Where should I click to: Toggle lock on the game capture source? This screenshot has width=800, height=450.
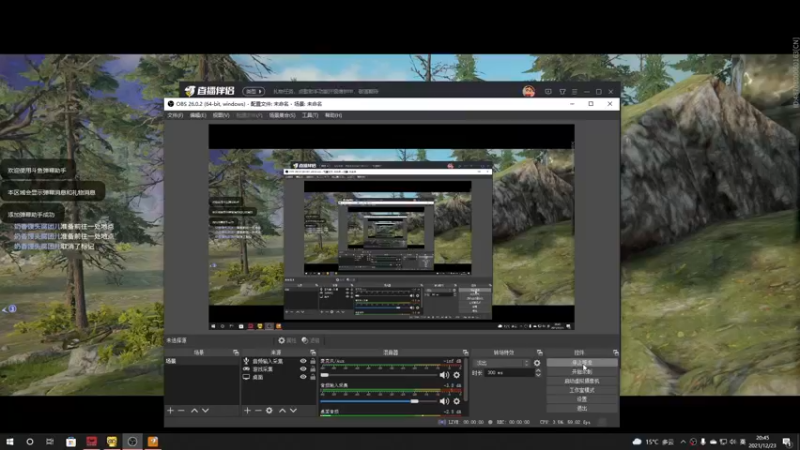pos(313,369)
